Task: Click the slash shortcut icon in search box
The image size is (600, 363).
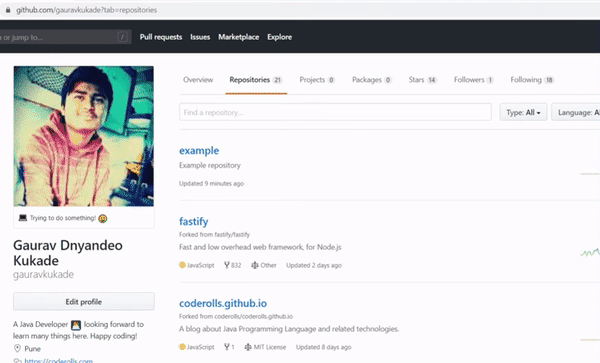Action: [122, 37]
